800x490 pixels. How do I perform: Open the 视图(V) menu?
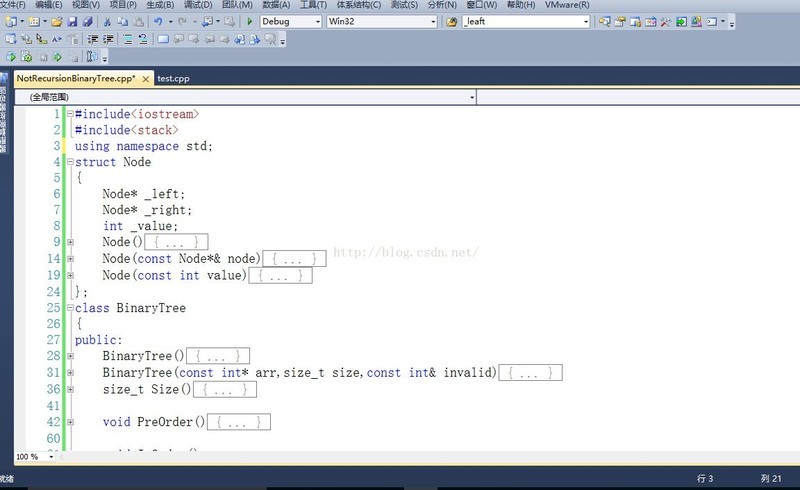86,5
